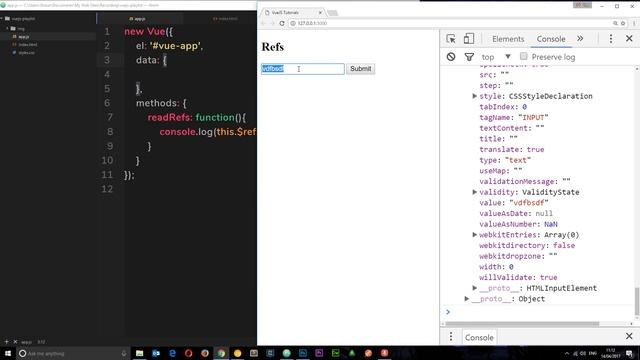640x360 pixels.
Task: Switch to the Elements tab
Action: [x=508, y=39]
